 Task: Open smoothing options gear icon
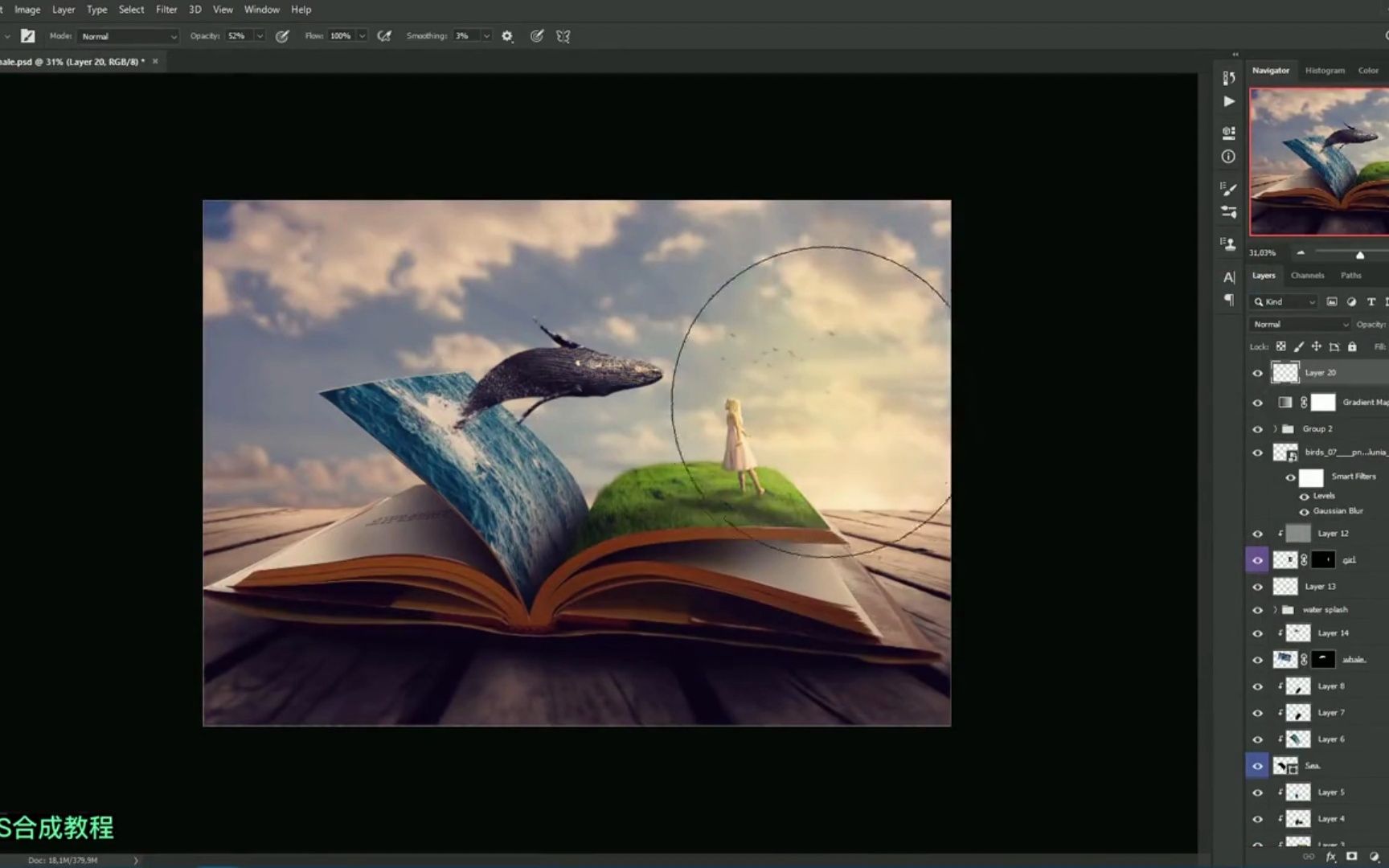click(507, 36)
